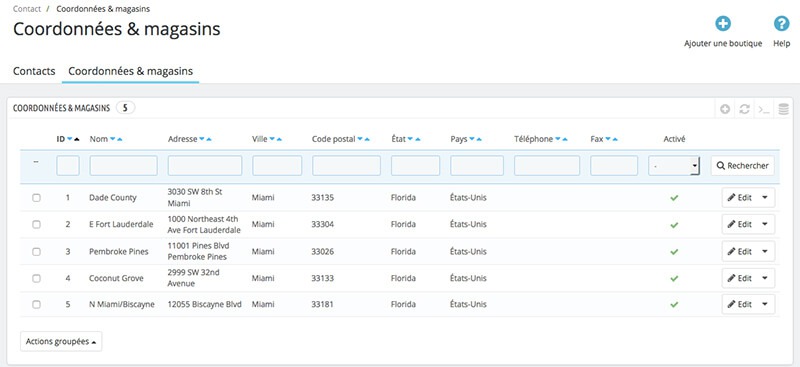
Task: Select the Coordonnées & magasins tab
Action: tap(131, 71)
